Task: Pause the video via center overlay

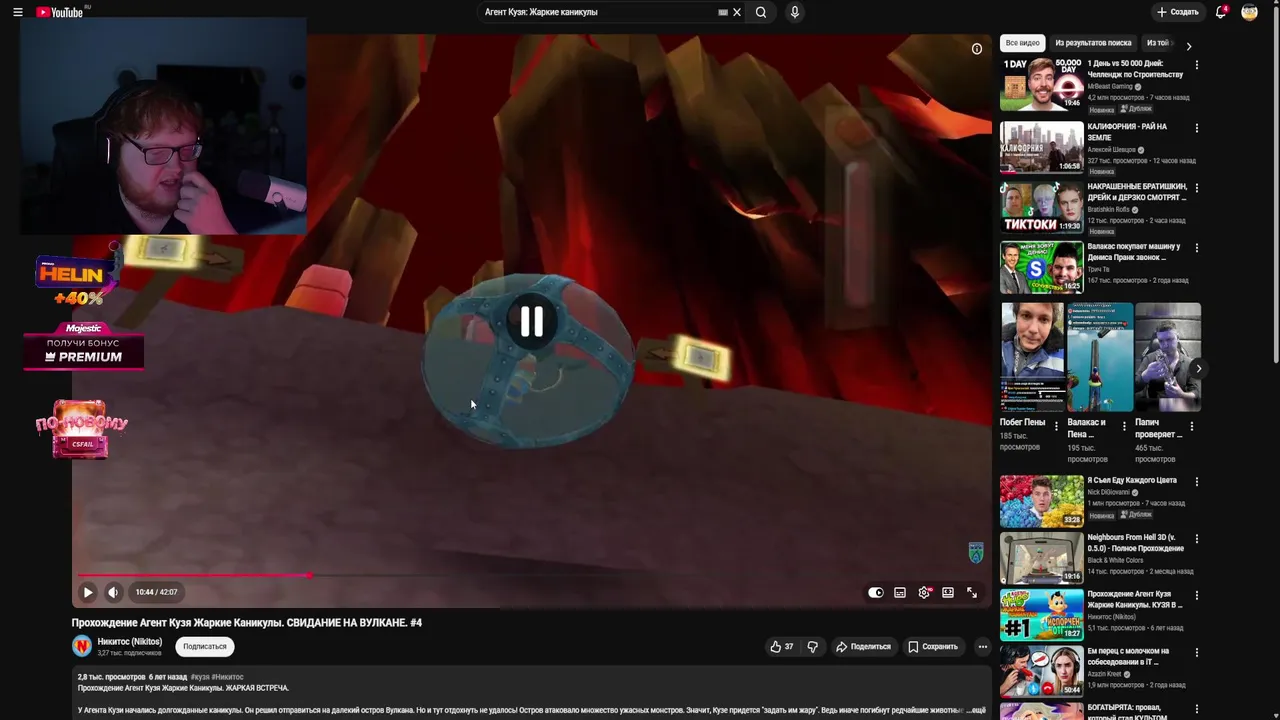Action: [x=531, y=321]
